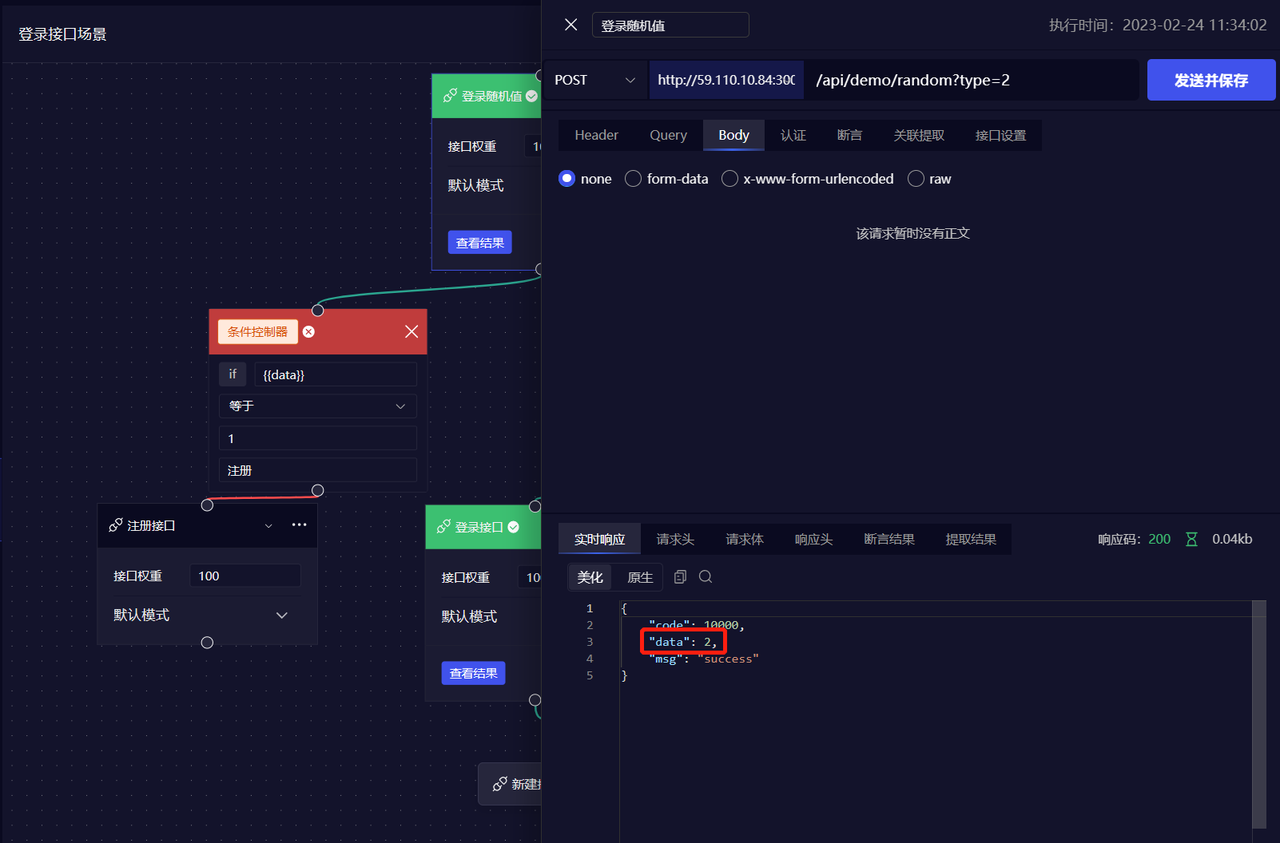Close the 登录随机值 detail panel

pos(571,25)
